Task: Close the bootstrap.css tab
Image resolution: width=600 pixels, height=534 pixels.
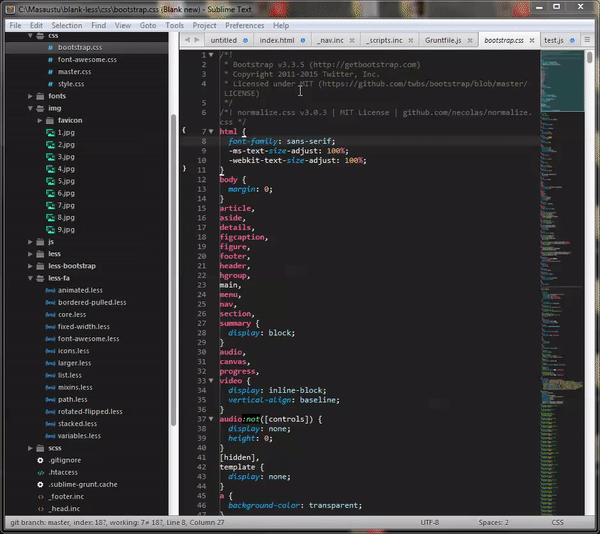Action: (x=532, y=40)
